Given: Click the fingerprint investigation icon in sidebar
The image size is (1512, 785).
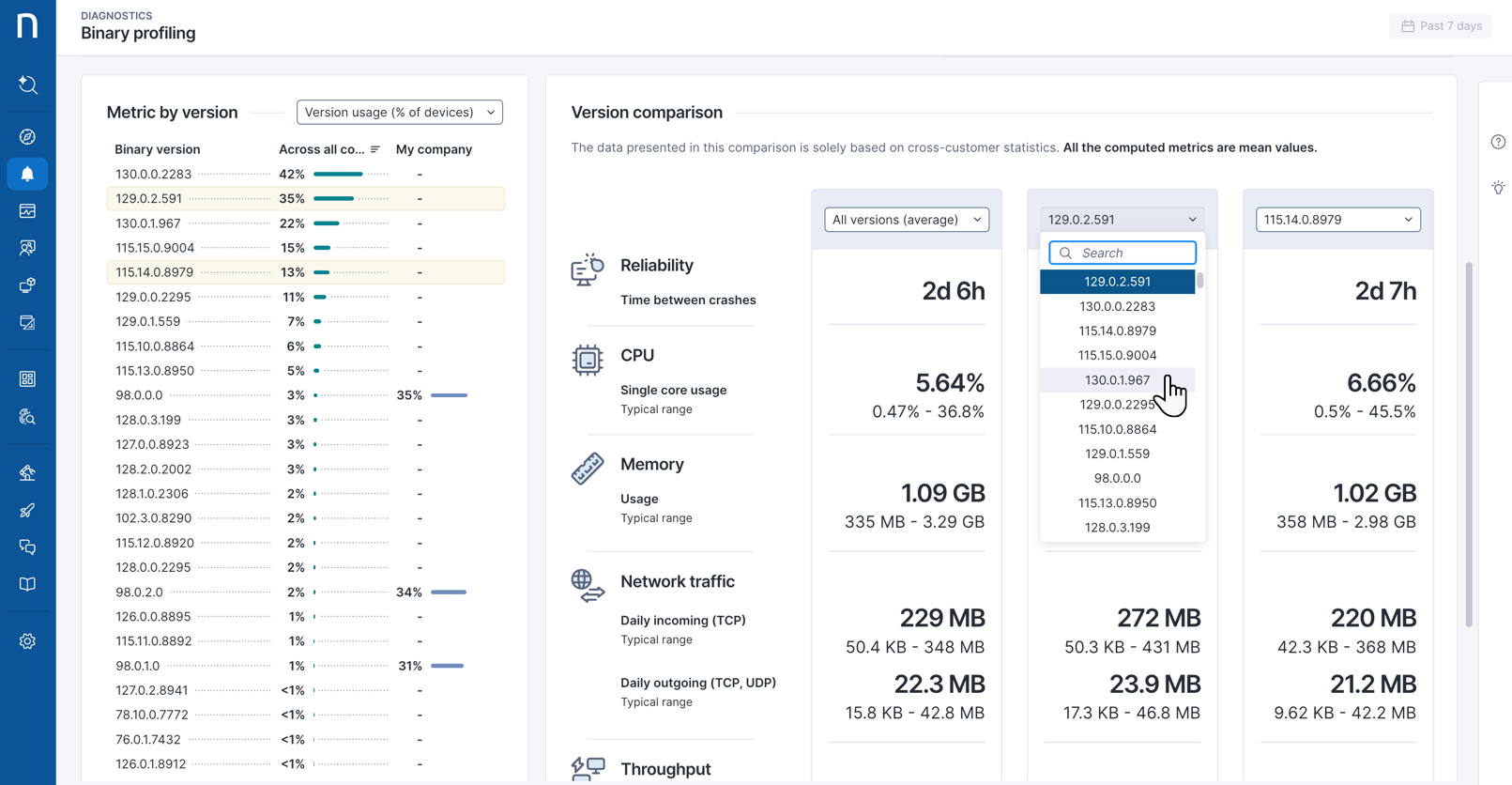Looking at the screenshot, I should [x=27, y=416].
